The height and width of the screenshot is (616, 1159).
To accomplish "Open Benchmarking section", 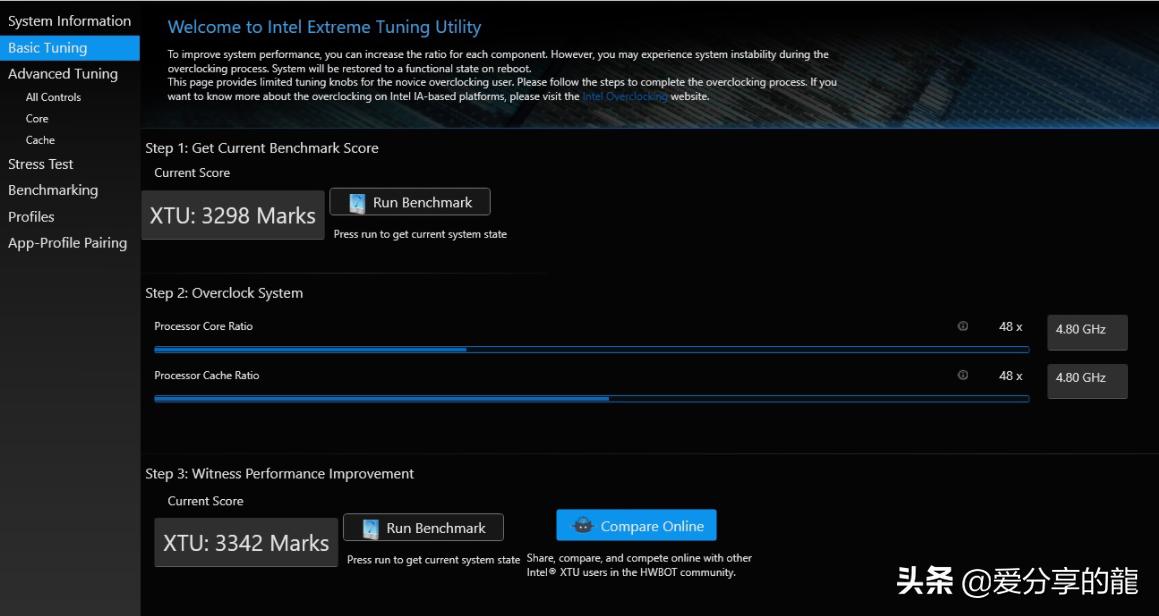I will pos(53,190).
